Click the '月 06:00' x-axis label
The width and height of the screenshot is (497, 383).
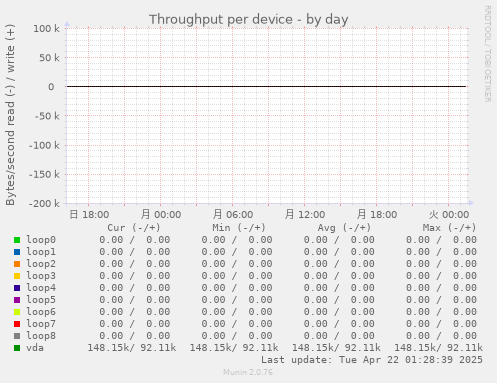tap(233, 214)
